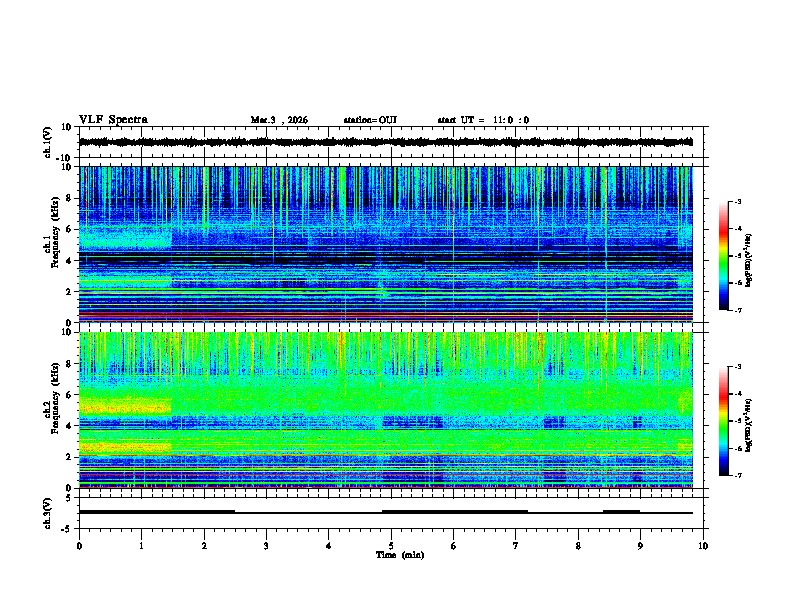Click the "-3" label on the ch.1 color bar
792x612 pixels.
(x=737, y=201)
